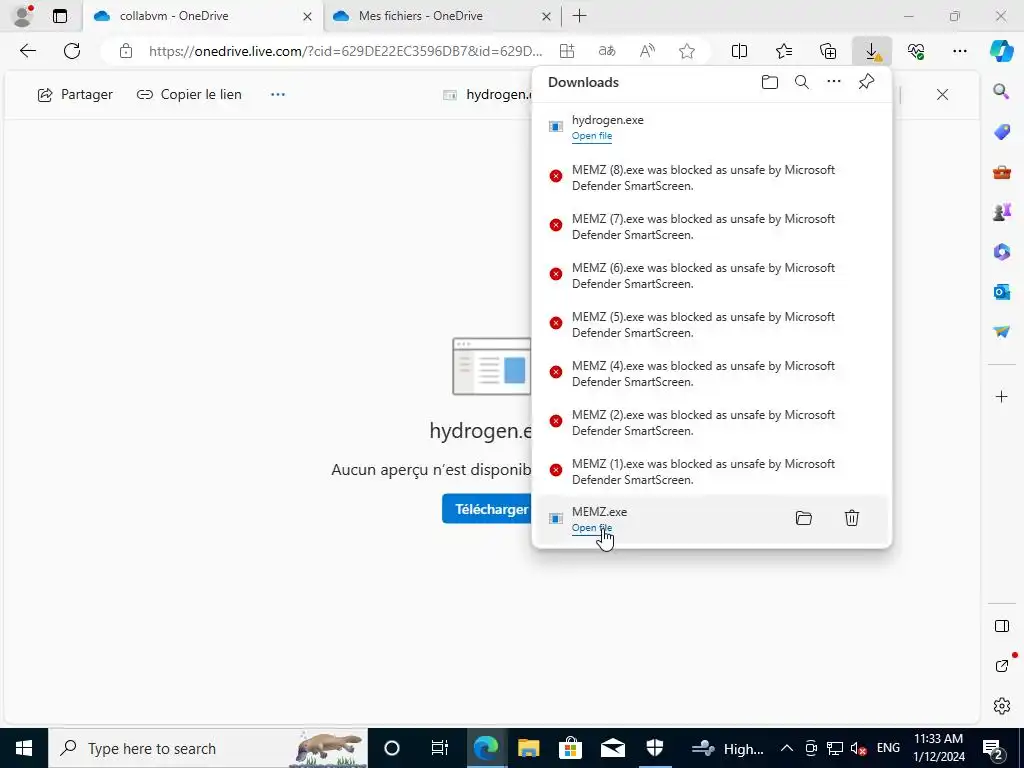Open the sidebar Outlook icon

click(x=1001, y=292)
